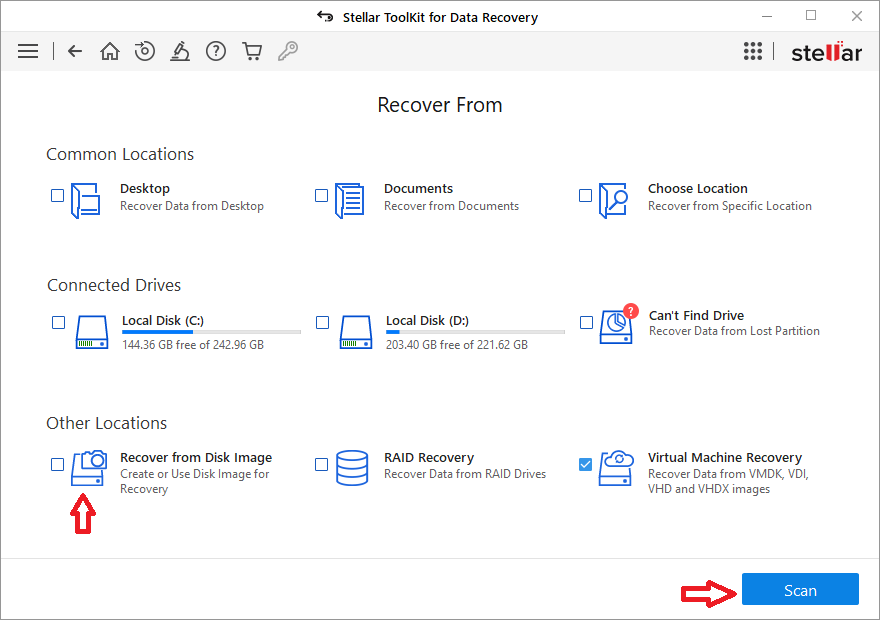Return to the Home screen icon
This screenshot has width=880, height=620.
109,51
